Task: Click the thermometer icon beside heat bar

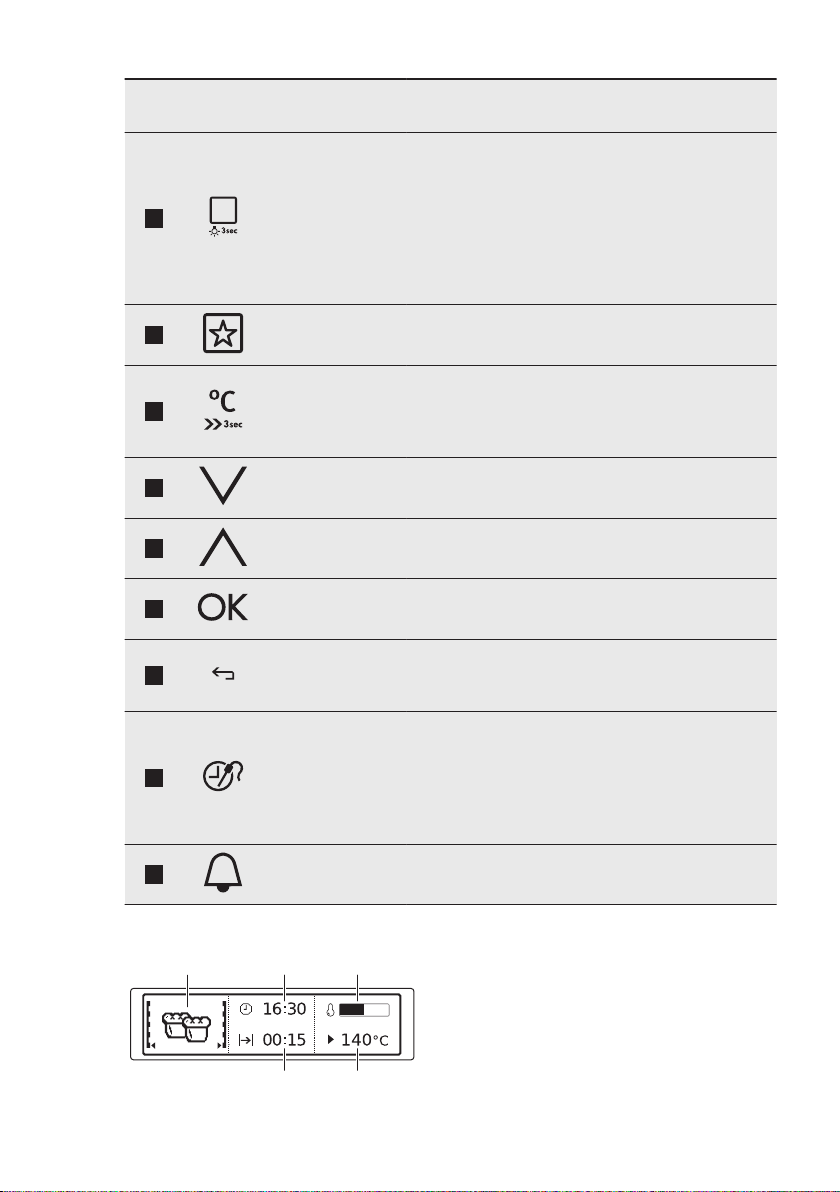Action: point(331,1010)
